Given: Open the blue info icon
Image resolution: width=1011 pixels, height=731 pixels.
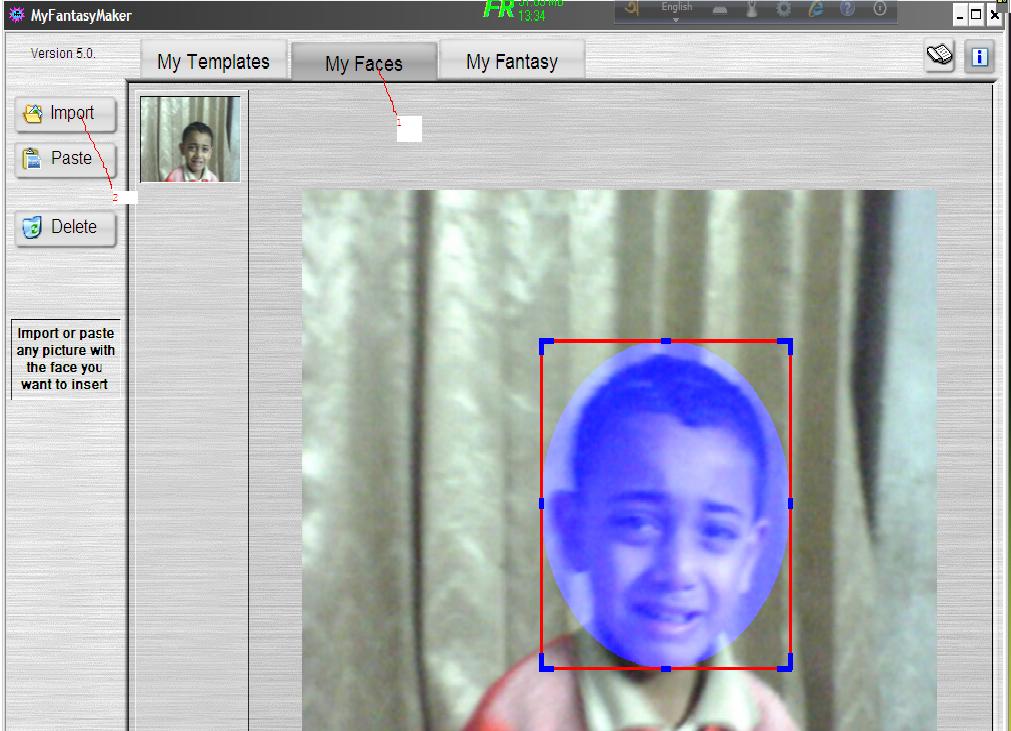Looking at the screenshot, I should click(x=979, y=56).
